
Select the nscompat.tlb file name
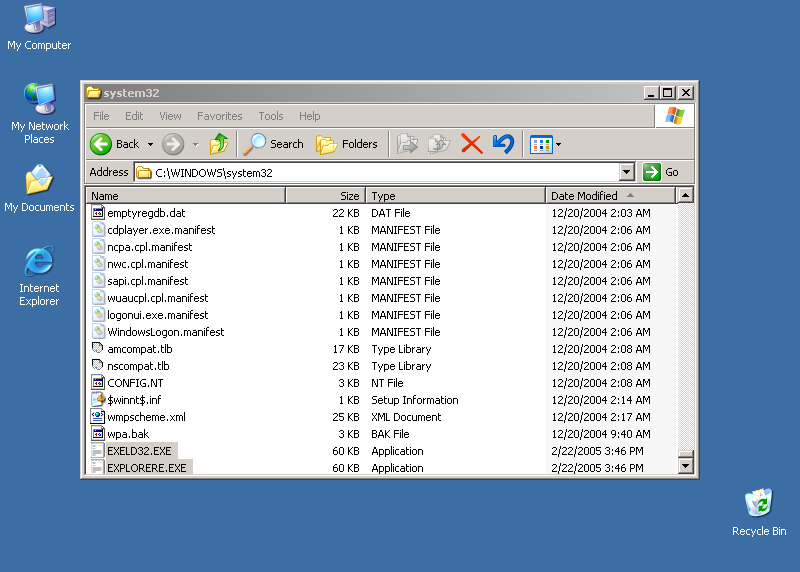point(138,366)
